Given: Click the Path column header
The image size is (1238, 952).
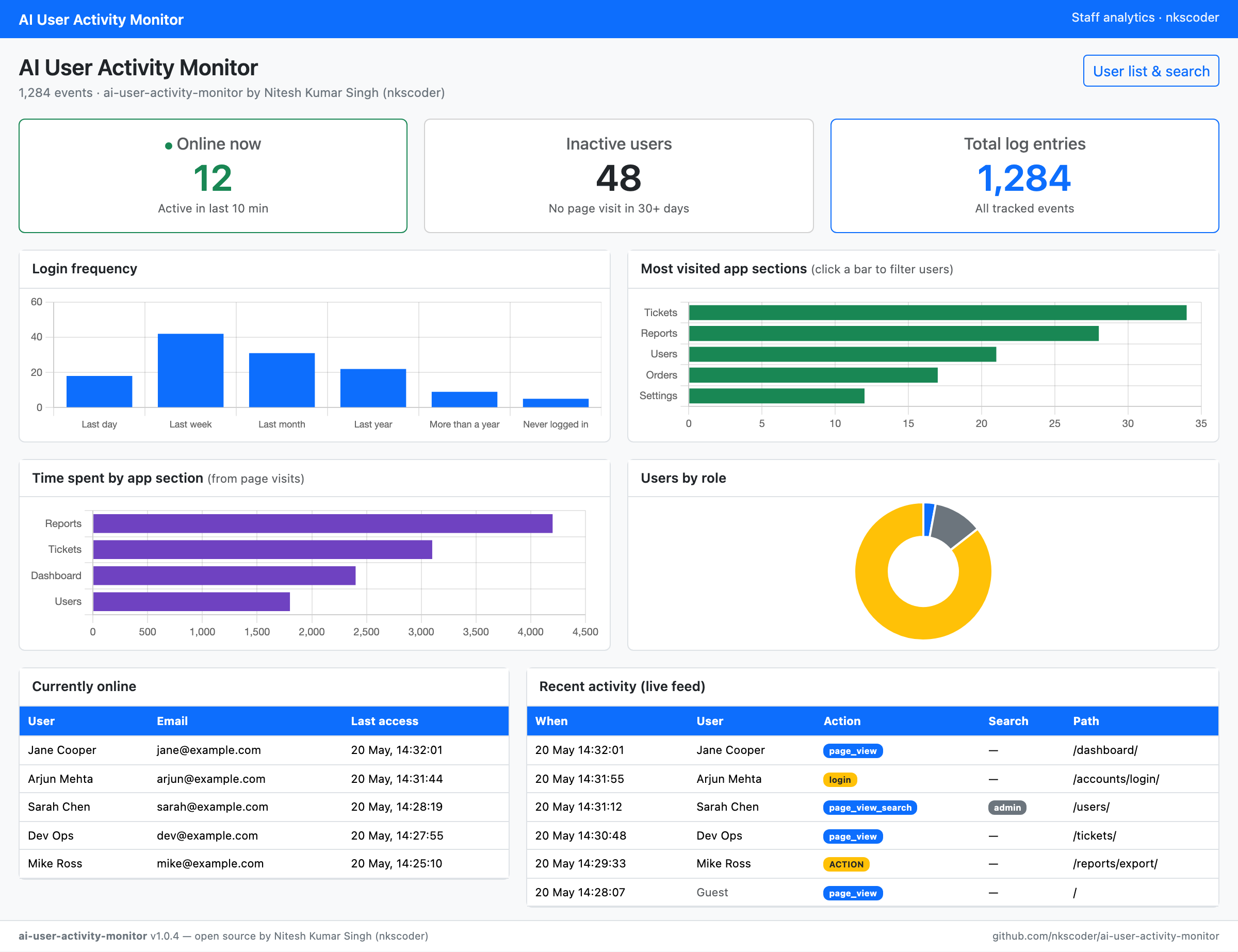Looking at the screenshot, I should pos(1085,721).
